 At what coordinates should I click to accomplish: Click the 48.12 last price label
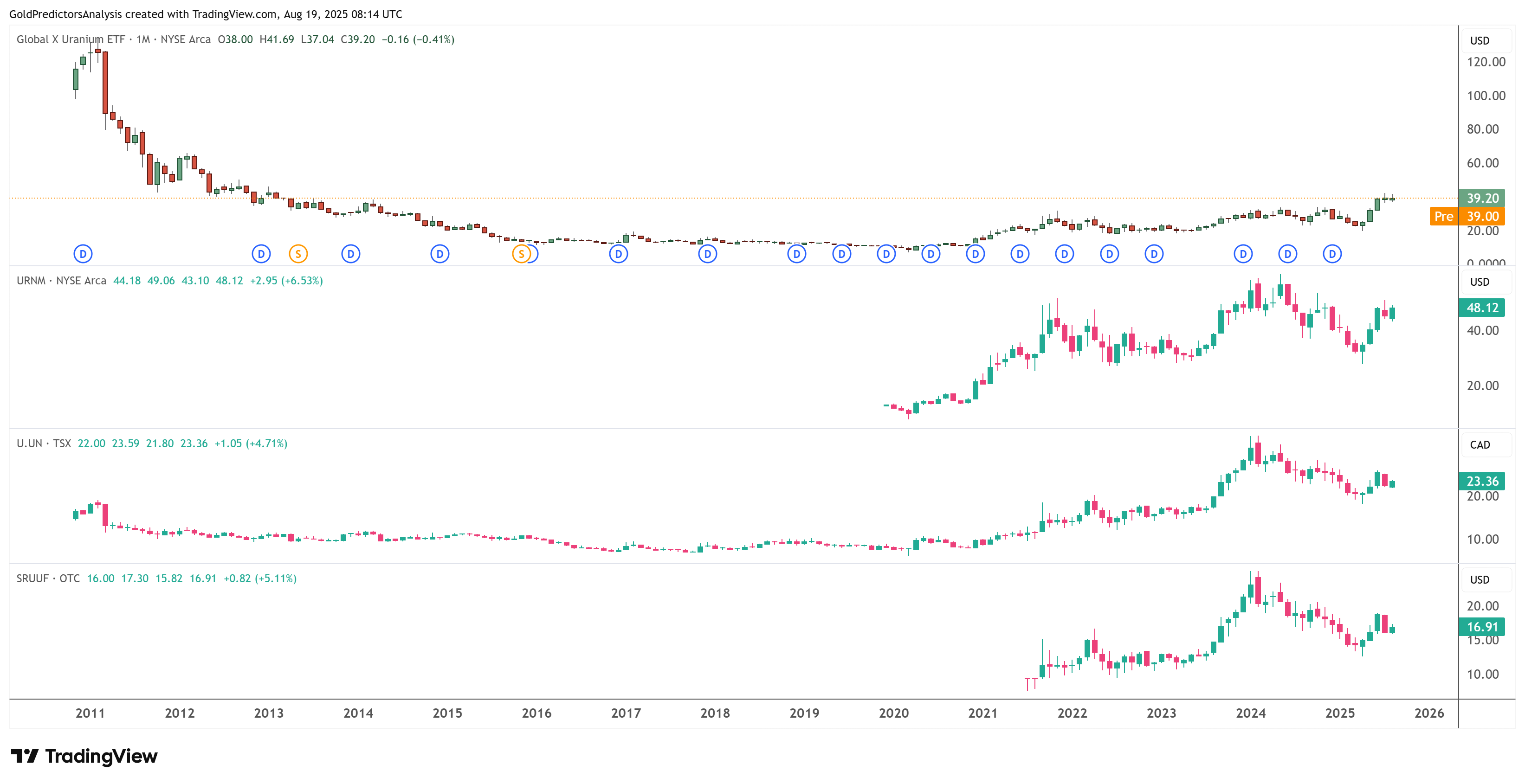tap(1482, 308)
